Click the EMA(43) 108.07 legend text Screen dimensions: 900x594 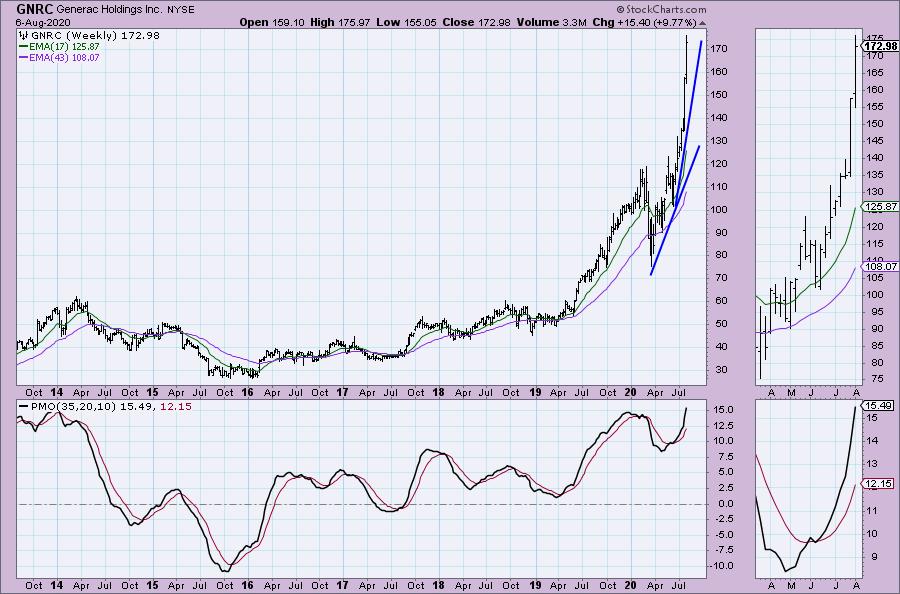pos(64,57)
